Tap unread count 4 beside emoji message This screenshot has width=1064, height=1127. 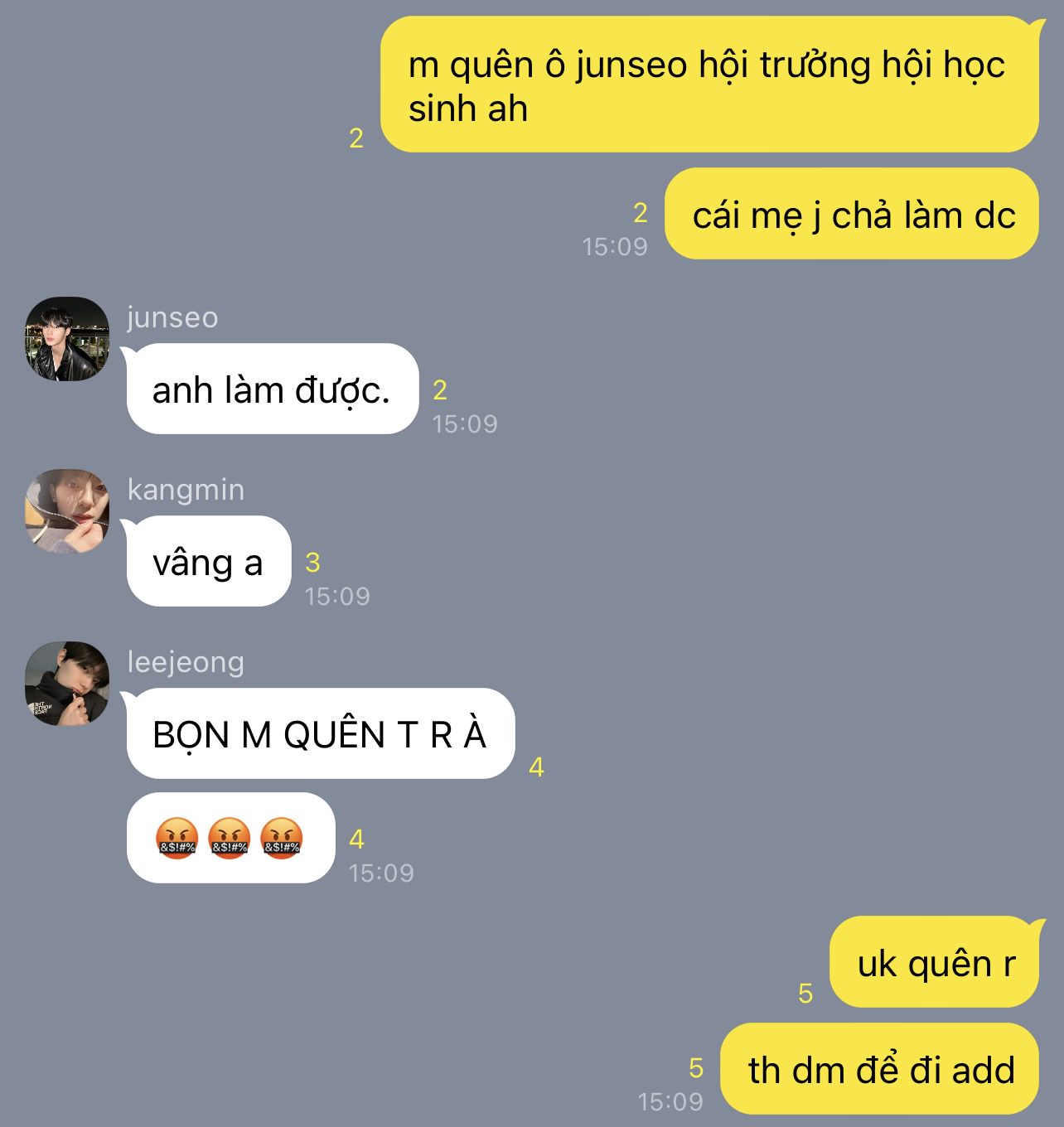pos(357,839)
